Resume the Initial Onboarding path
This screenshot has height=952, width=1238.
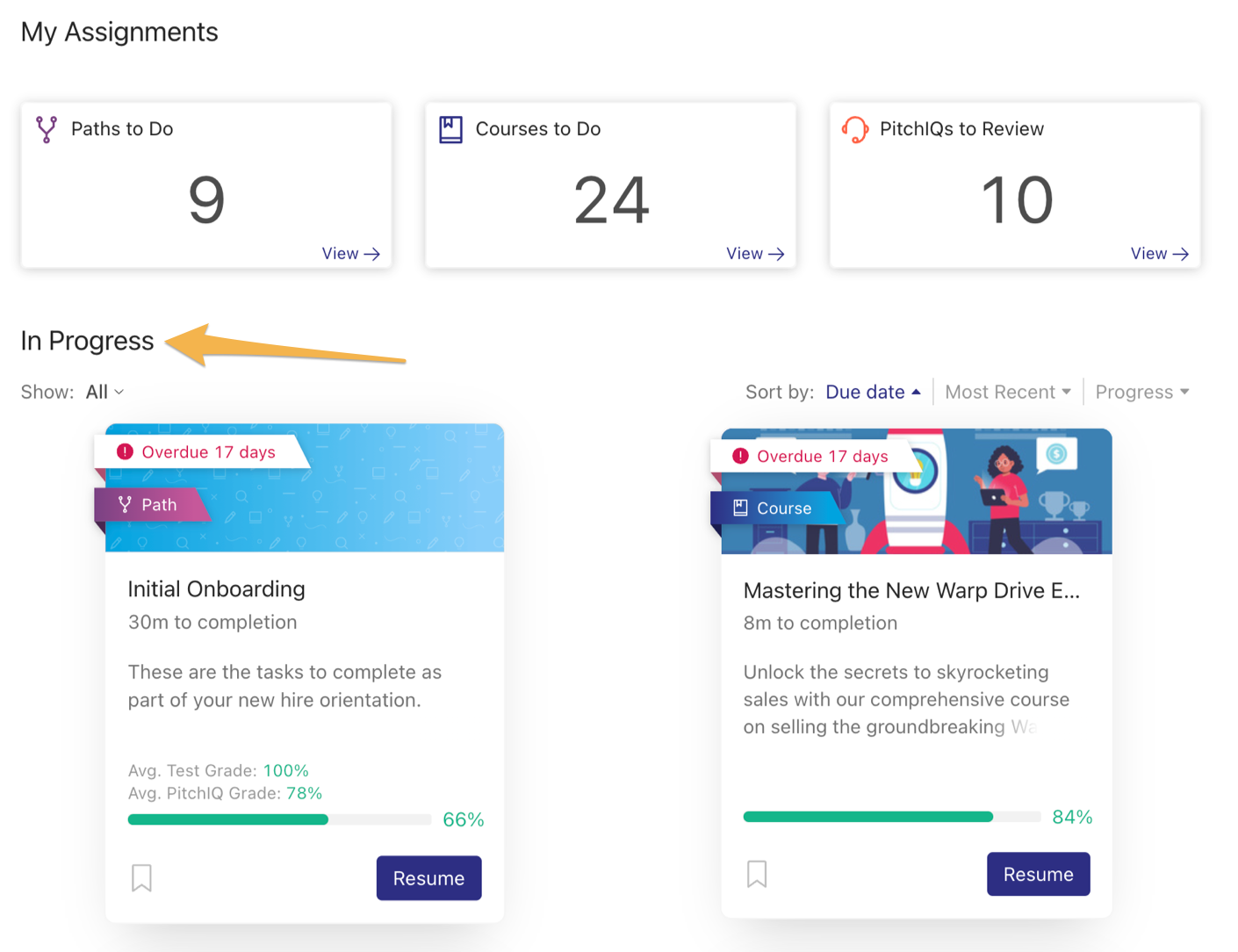(428, 878)
